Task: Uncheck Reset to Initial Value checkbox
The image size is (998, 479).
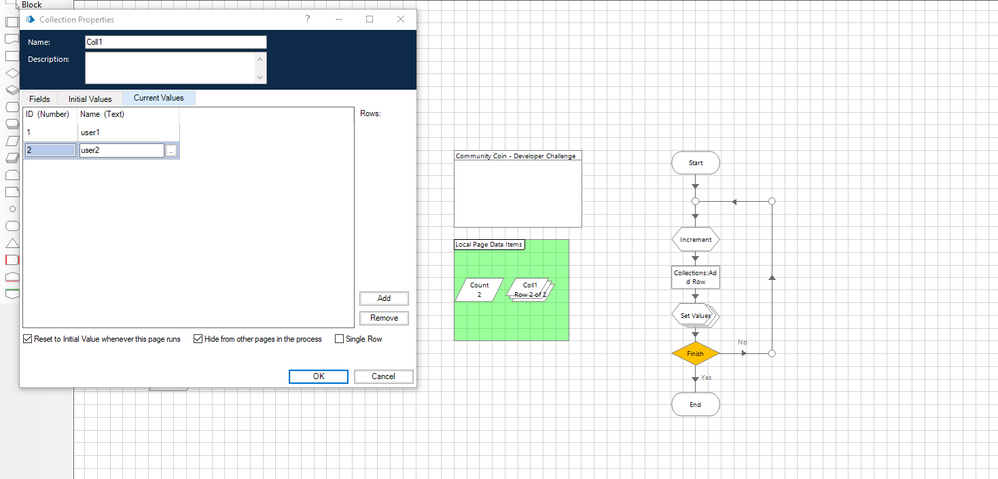Action: (28, 339)
